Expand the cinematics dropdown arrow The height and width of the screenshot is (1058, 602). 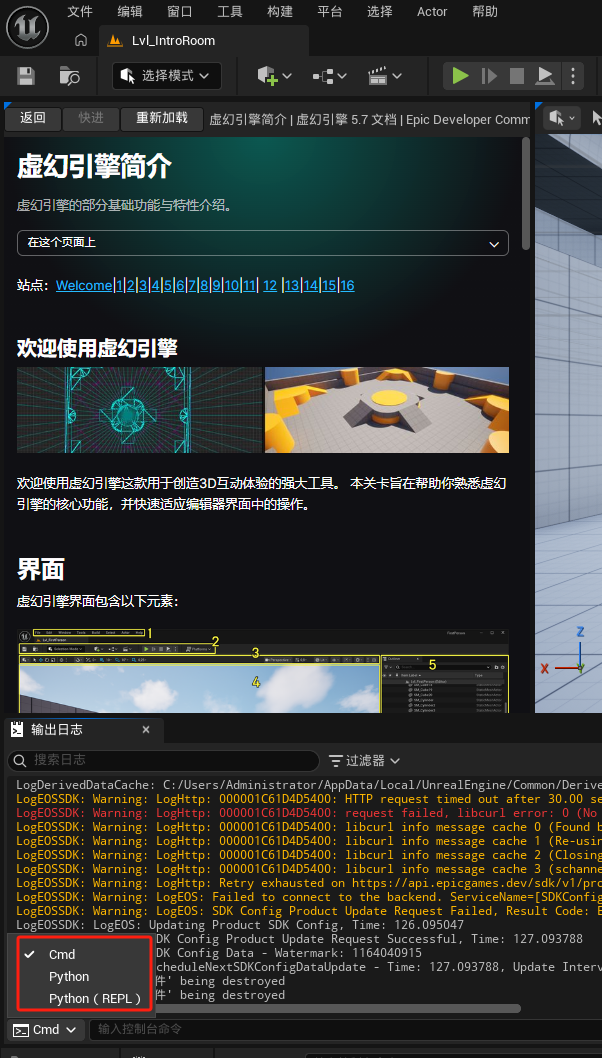pos(396,76)
